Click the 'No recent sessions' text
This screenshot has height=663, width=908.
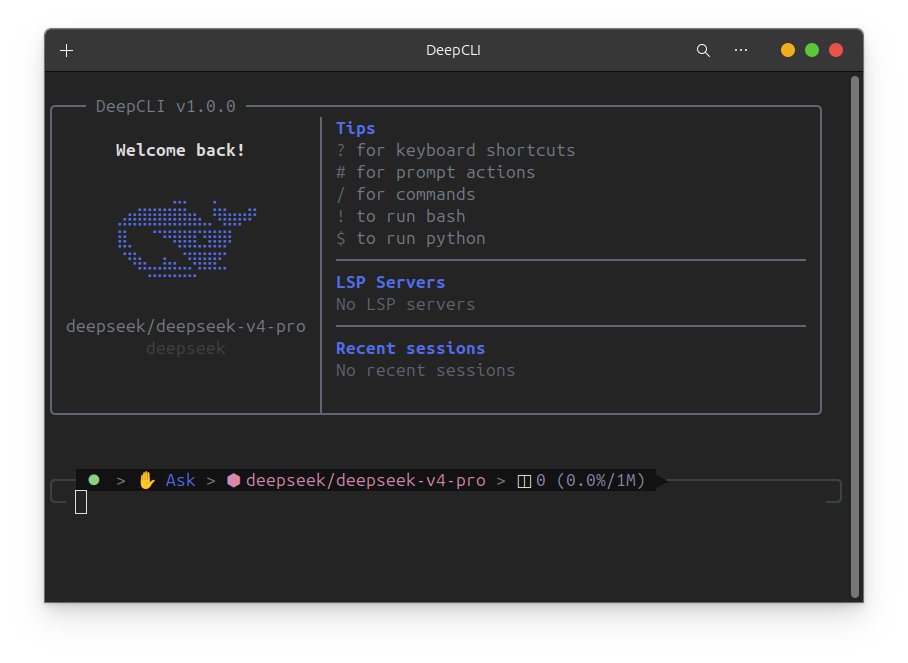click(x=426, y=370)
